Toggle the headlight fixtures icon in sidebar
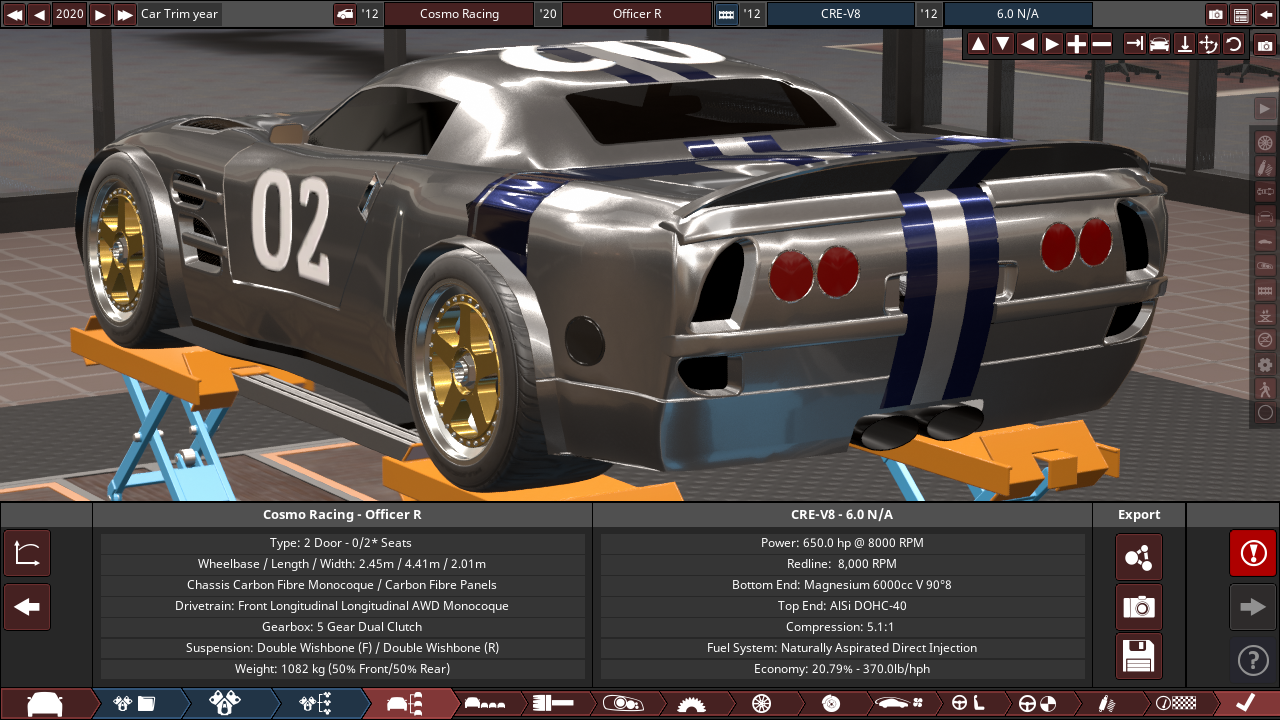This screenshot has width=1280, height=720. click(1265, 265)
